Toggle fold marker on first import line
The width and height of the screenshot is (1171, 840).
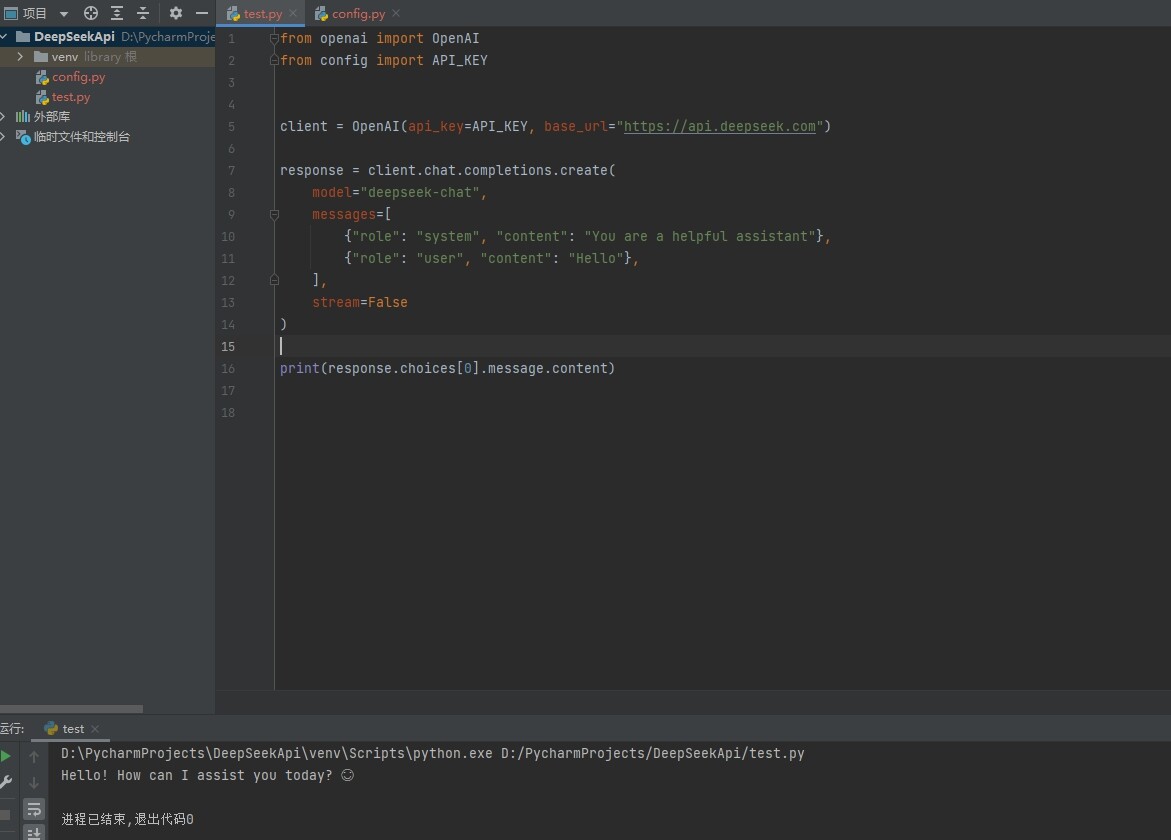pyautogui.click(x=274, y=38)
